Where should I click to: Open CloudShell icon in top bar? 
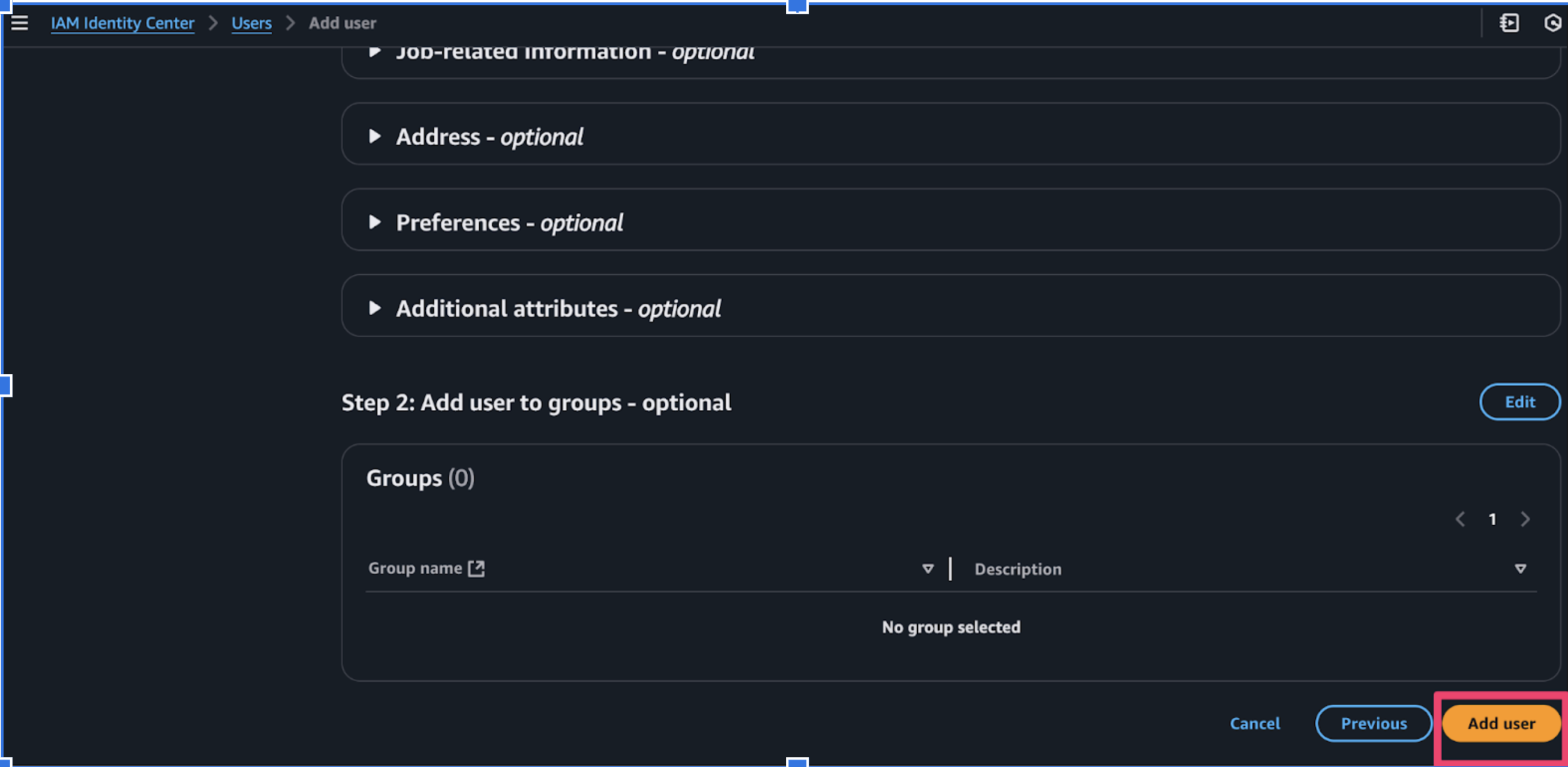pyautogui.click(x=1509, y=23)
